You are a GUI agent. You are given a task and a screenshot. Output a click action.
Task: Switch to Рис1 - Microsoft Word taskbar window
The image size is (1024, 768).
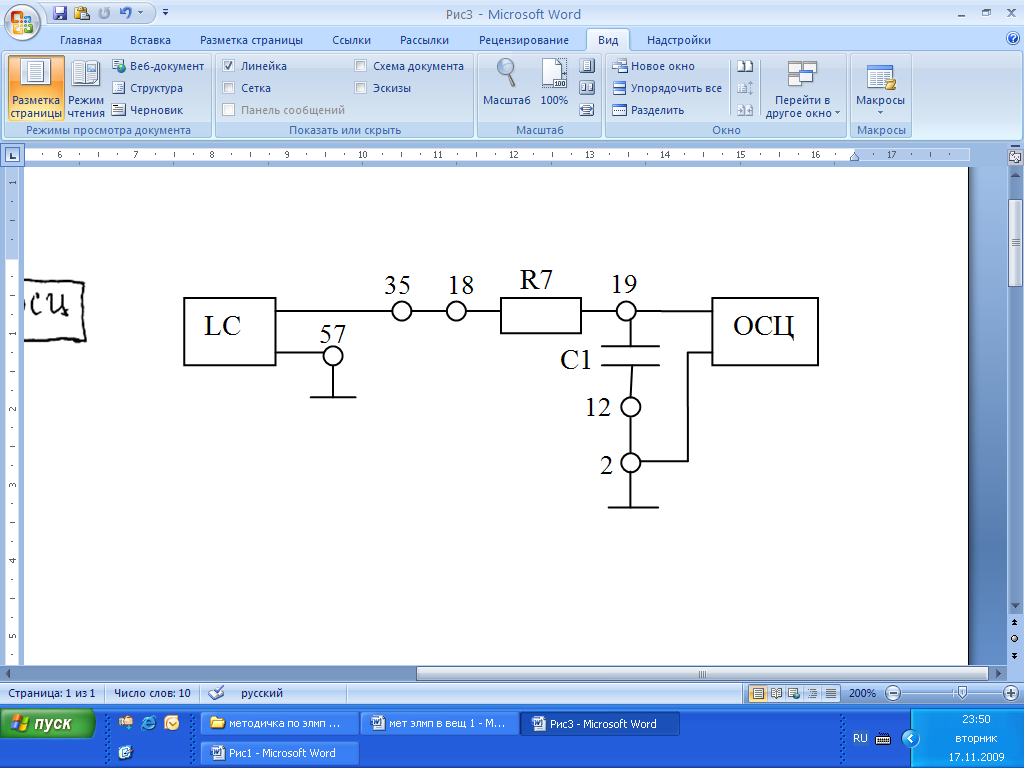280,753
